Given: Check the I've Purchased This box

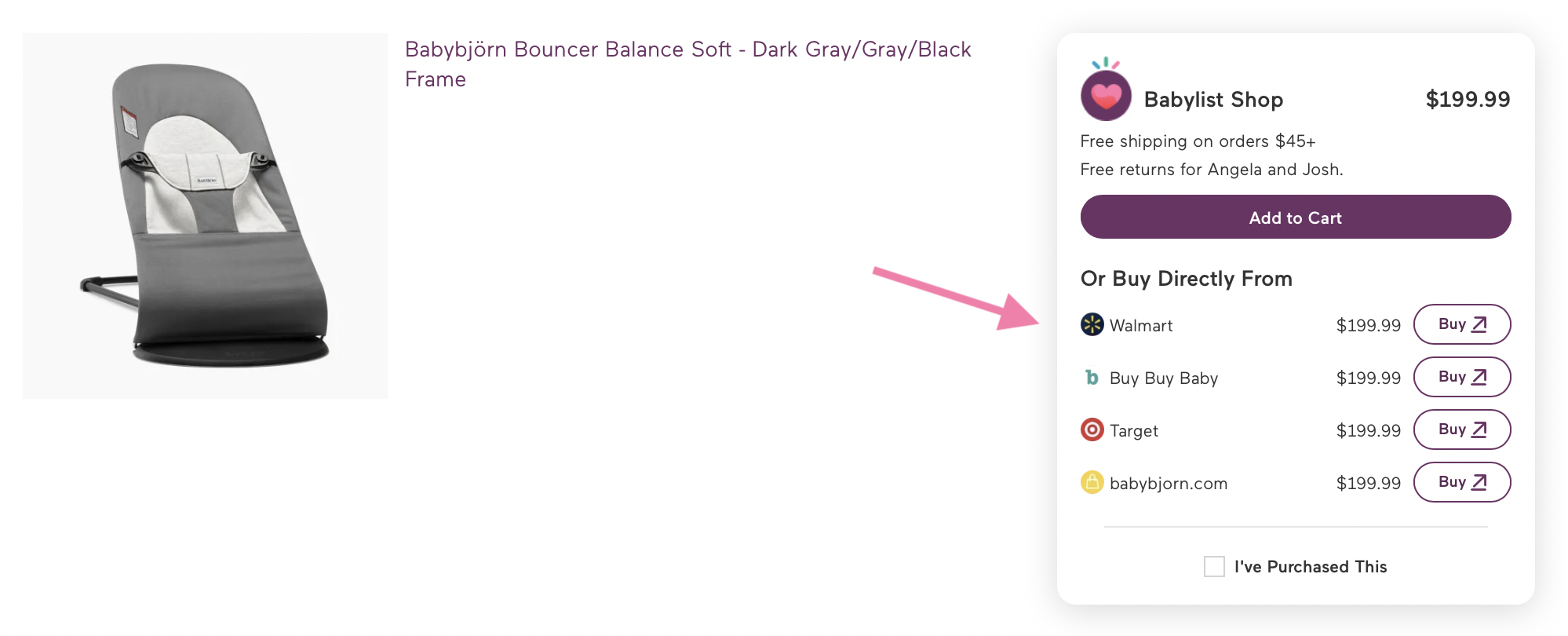Looking at the screenshot, I should (1214, 566).
